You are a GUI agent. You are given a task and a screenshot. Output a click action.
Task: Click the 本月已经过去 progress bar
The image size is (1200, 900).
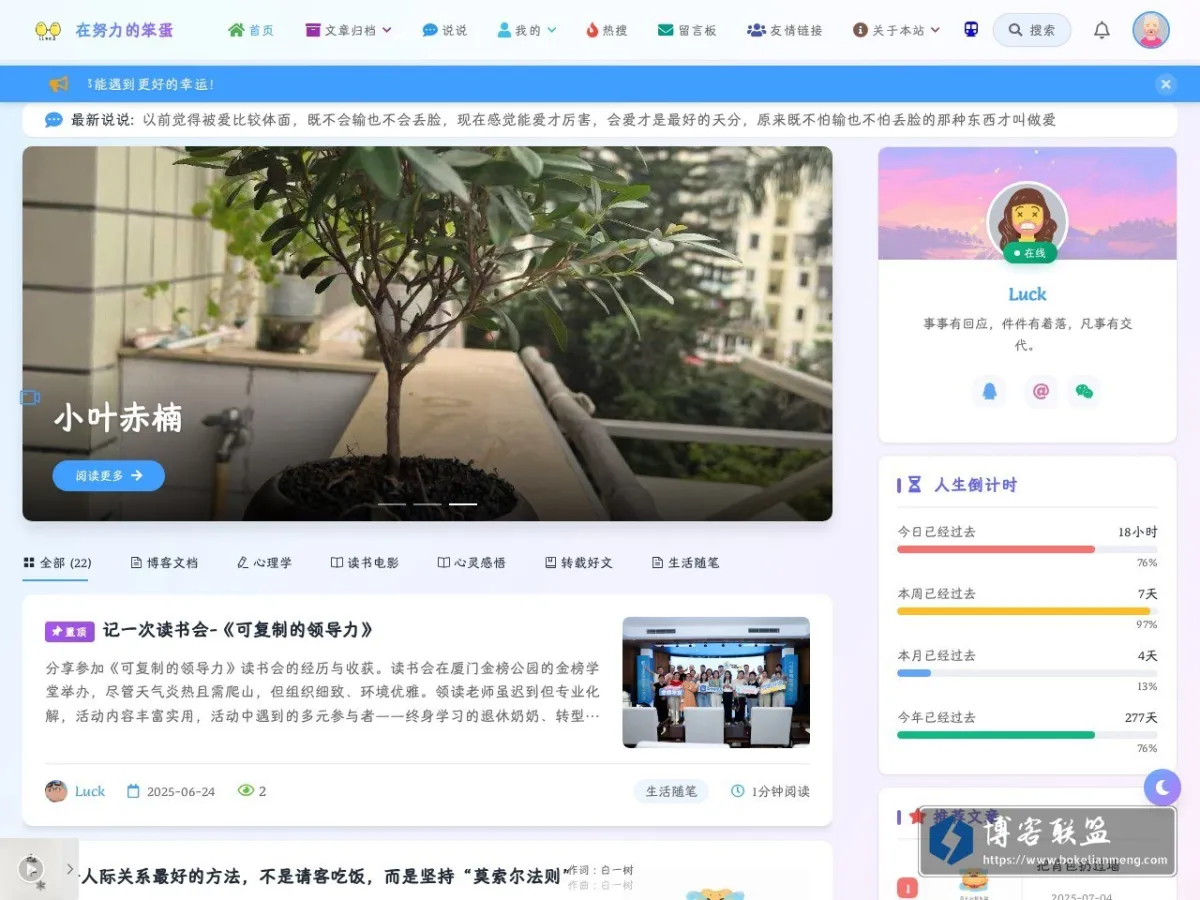point(1027,673)
